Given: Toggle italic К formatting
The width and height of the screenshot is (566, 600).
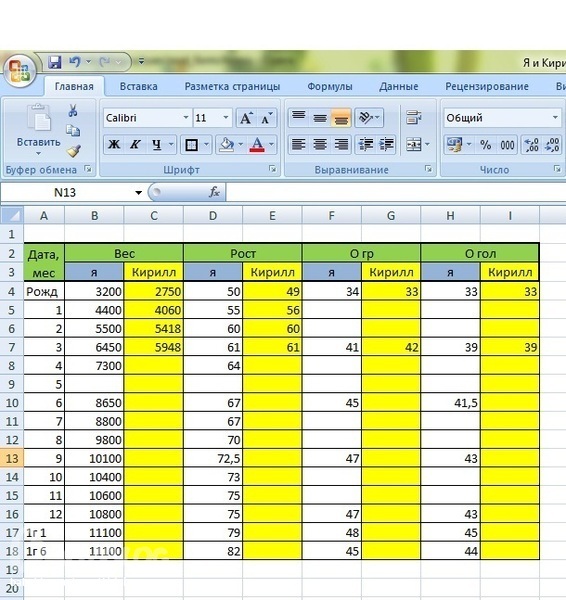Looking at the screenshot, I should (x=135, y=145).
